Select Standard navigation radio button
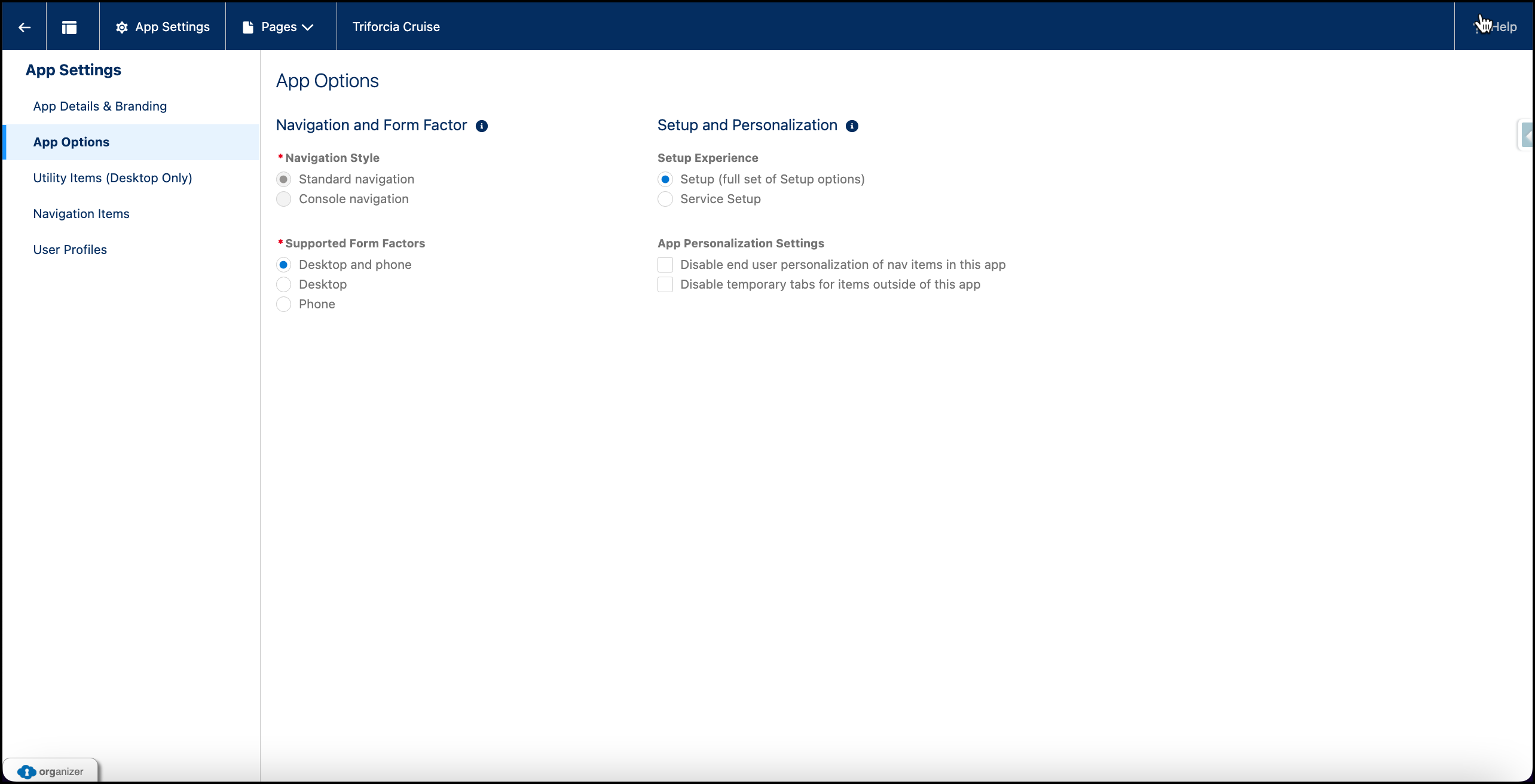 [284, 179]
